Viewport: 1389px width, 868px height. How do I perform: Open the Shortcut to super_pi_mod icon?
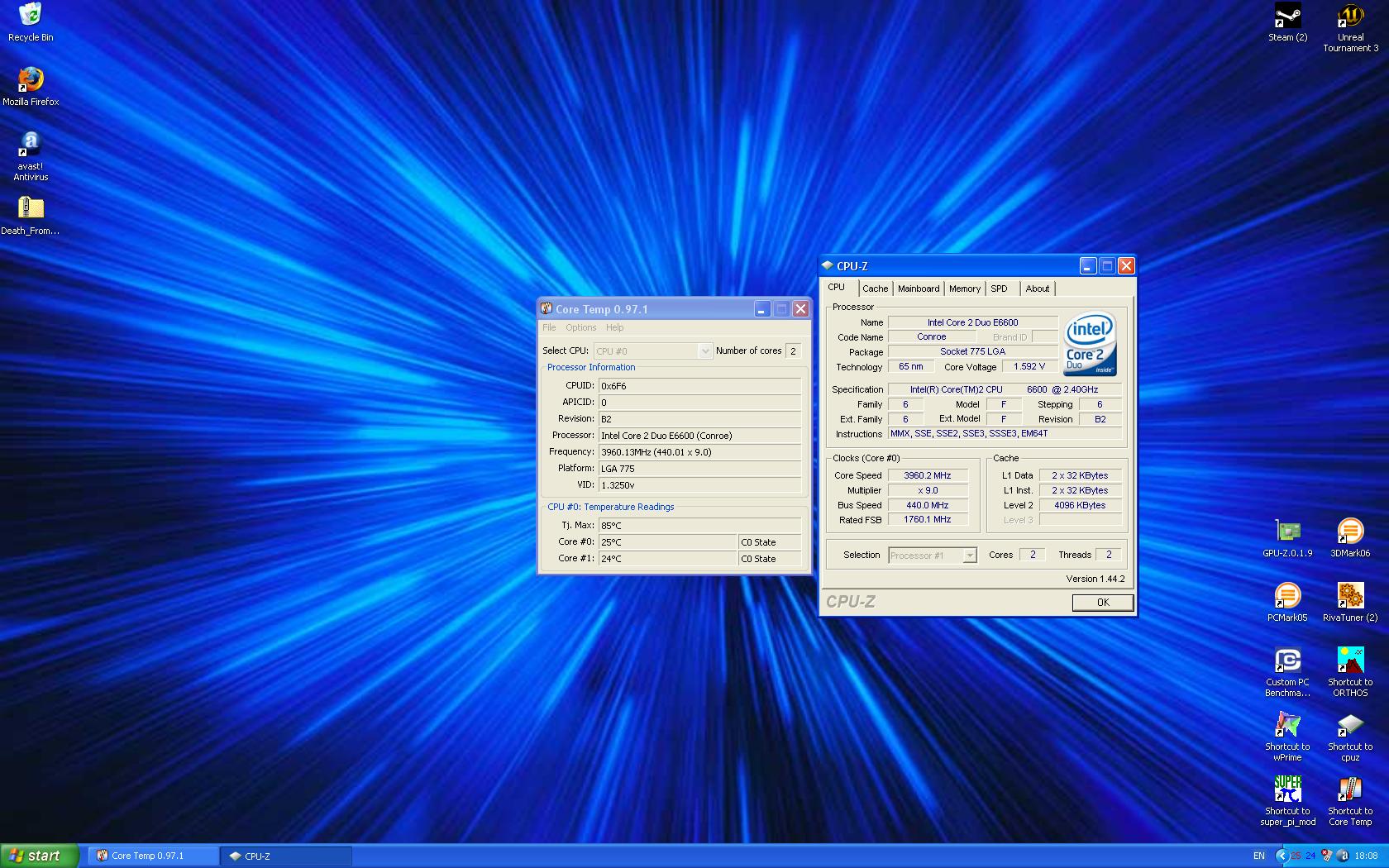(x=1287, y=801)
